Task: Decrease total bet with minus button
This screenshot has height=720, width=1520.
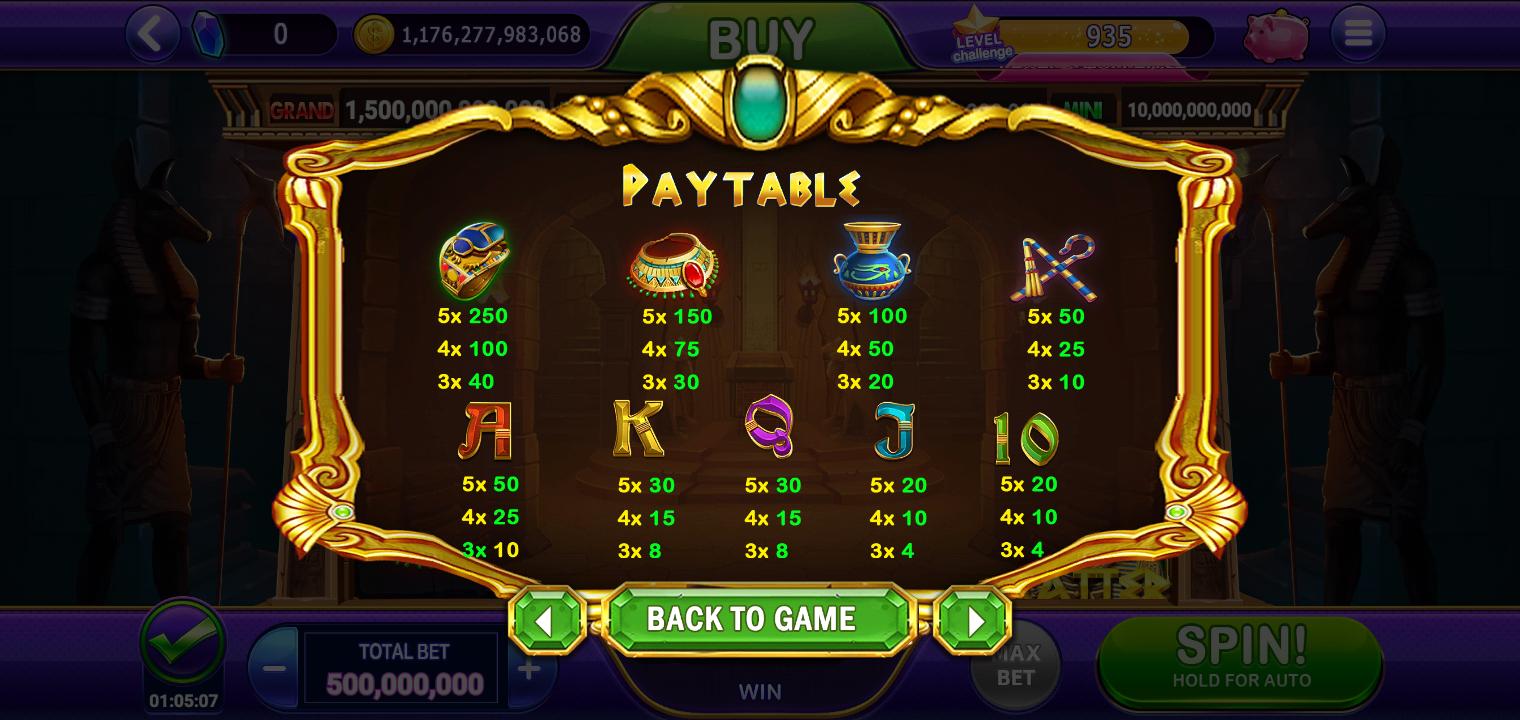Action: point(274,668)
